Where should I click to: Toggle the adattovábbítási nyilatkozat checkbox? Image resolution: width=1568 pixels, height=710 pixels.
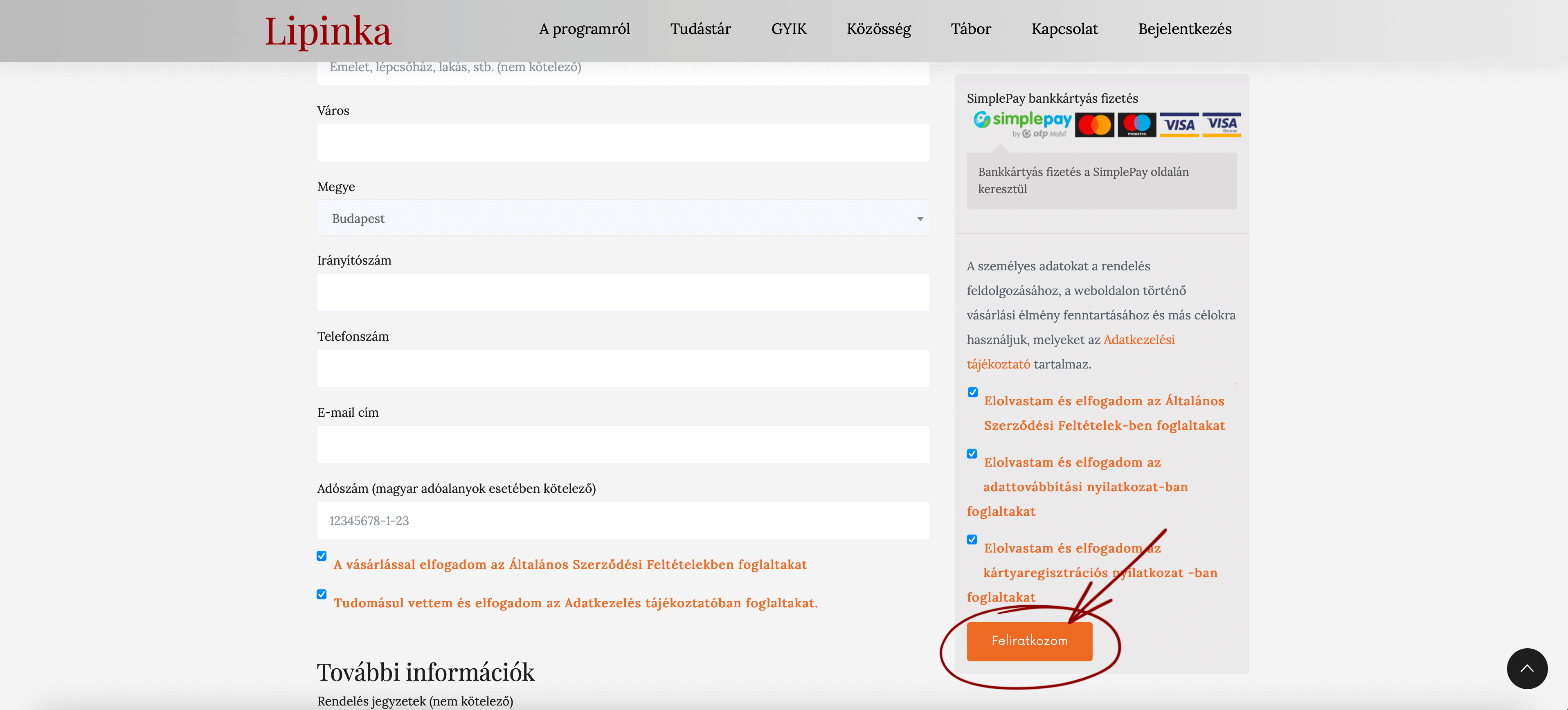point(972,454)
